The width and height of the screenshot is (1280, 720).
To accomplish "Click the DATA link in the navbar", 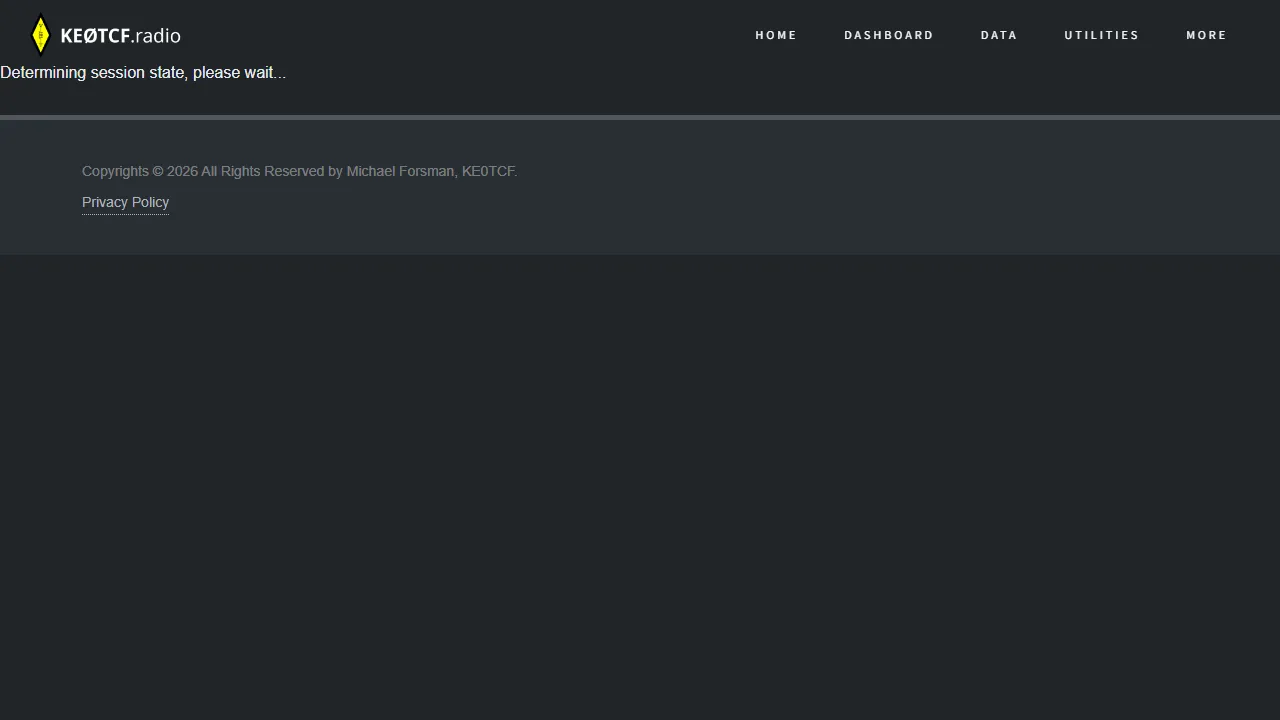I will pyautogui.click(x=999, y=35).
